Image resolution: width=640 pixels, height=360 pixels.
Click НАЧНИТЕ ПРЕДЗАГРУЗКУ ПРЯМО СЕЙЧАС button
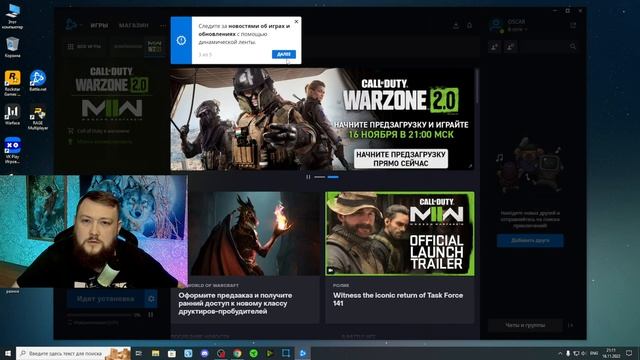pos(401,159)
